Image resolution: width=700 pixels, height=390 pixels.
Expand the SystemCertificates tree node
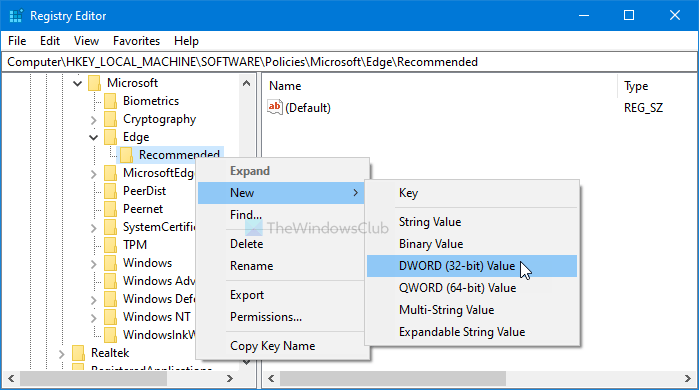coord(93,228)
